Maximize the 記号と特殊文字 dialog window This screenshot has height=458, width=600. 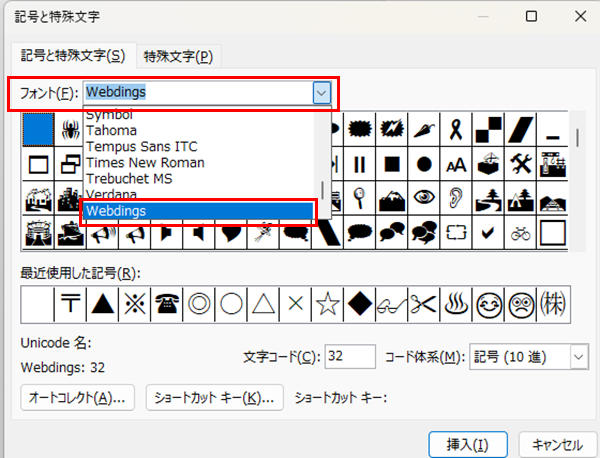coord(531,16)
